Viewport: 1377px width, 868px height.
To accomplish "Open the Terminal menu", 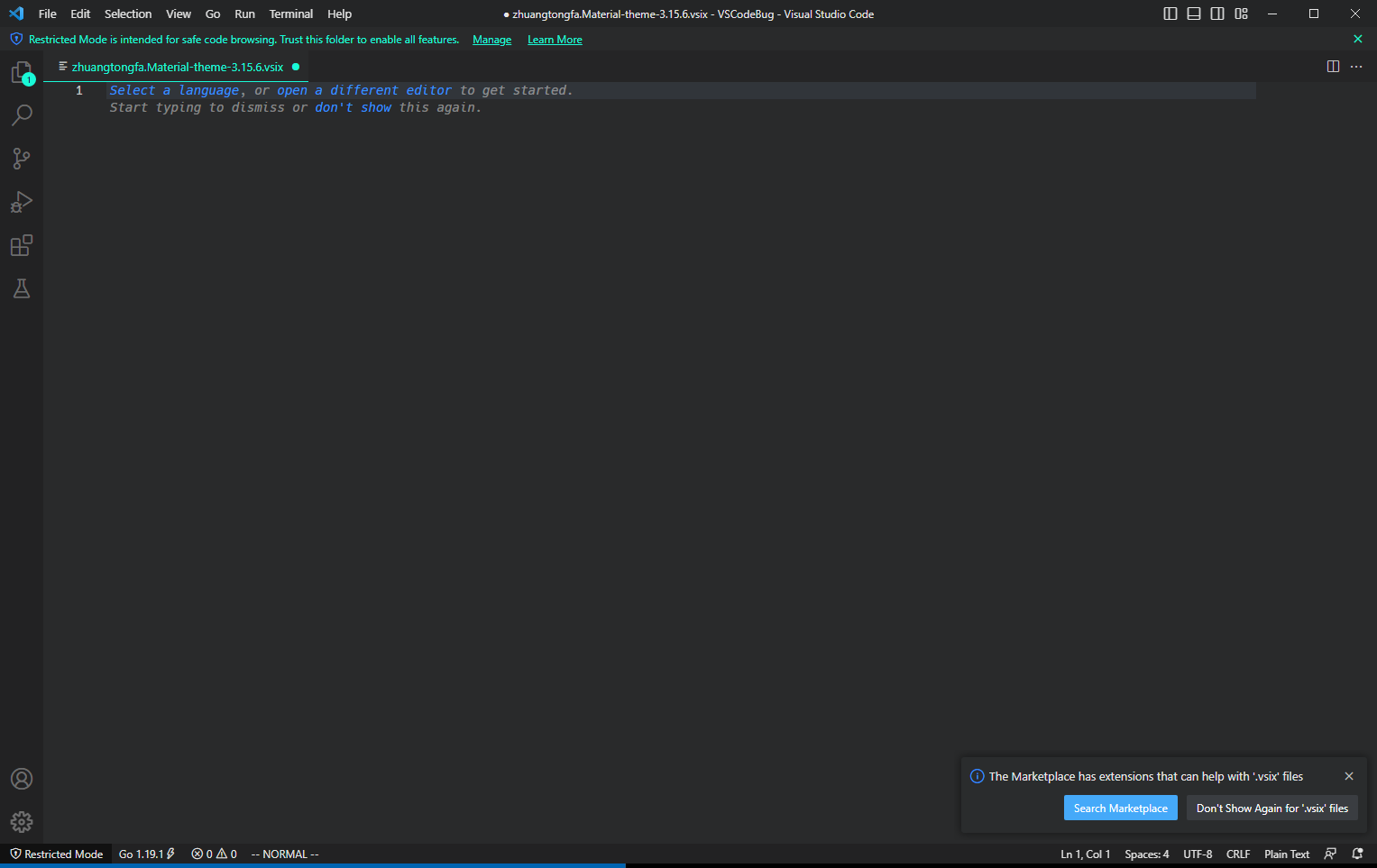I will click(x=290, y=14).
